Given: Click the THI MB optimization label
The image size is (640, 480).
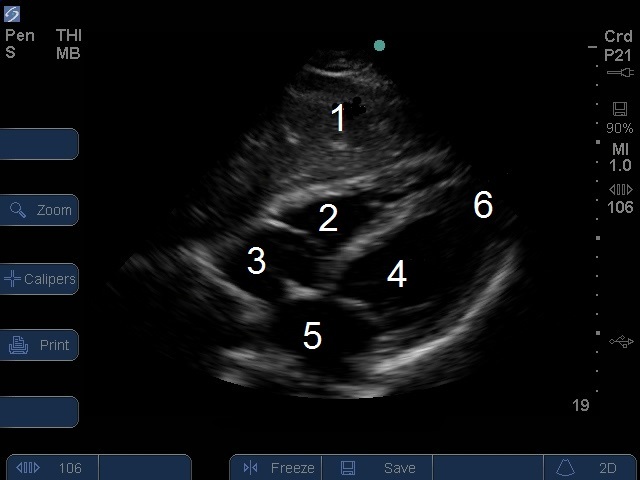Looking at the screenshot, I should (68, 44).
